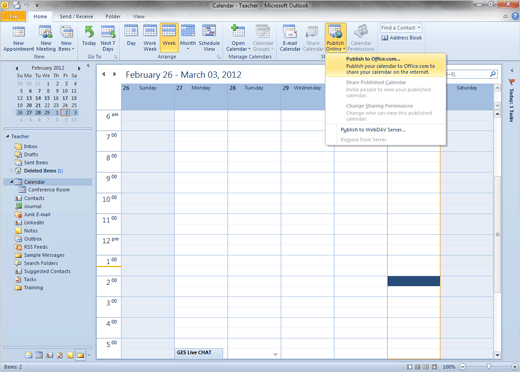Open the Tasks folder

pos(30,279)
